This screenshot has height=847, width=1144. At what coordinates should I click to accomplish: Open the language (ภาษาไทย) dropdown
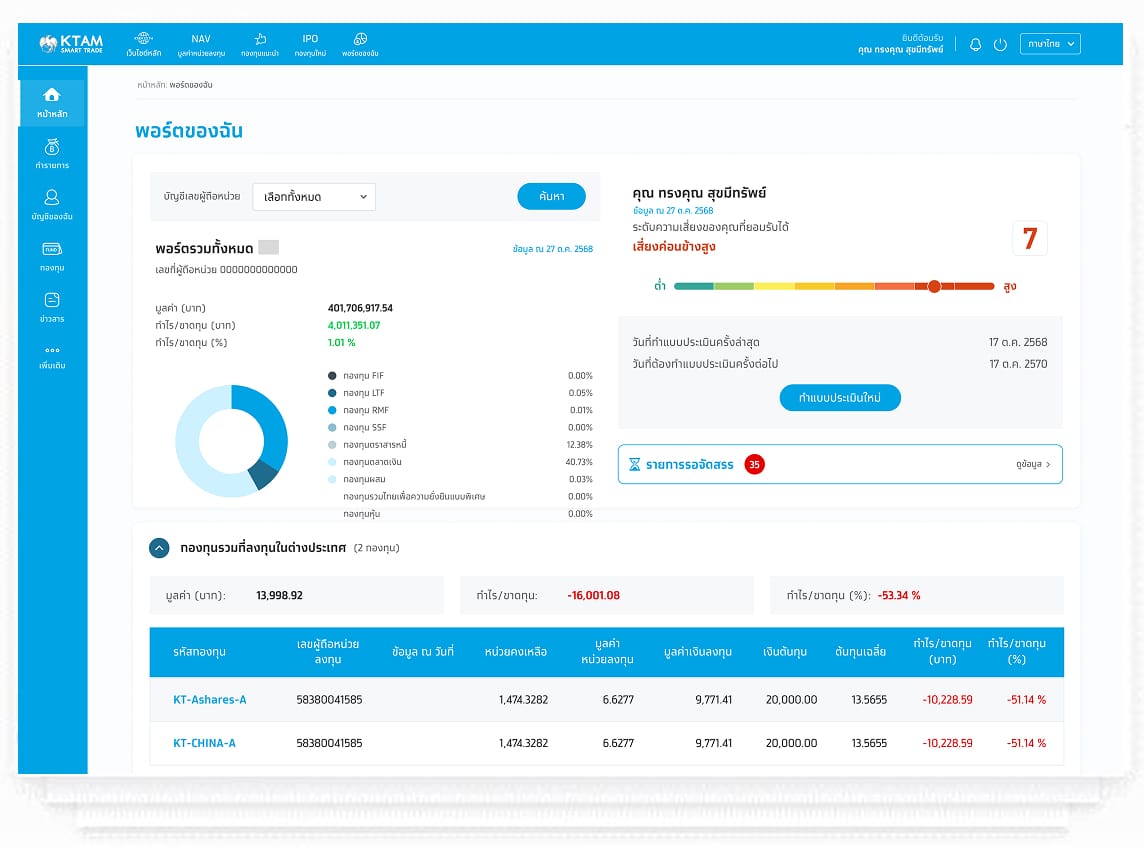click(1050, 44)
